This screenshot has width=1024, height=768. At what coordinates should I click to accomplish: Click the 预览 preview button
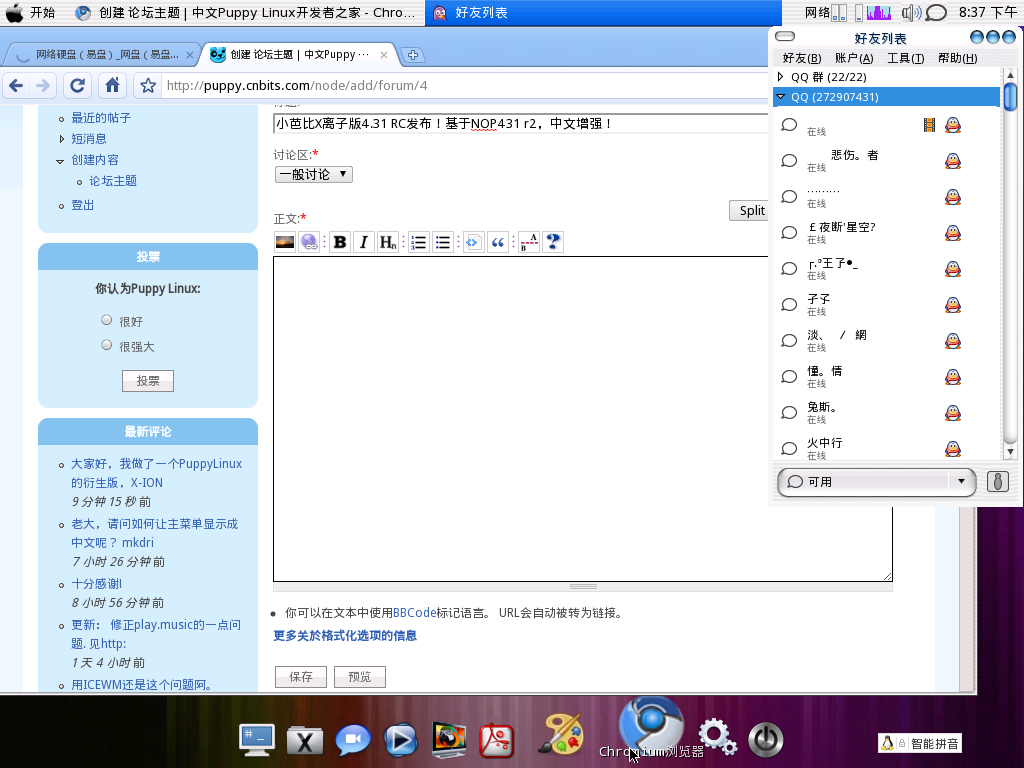(x=360, y=677)
